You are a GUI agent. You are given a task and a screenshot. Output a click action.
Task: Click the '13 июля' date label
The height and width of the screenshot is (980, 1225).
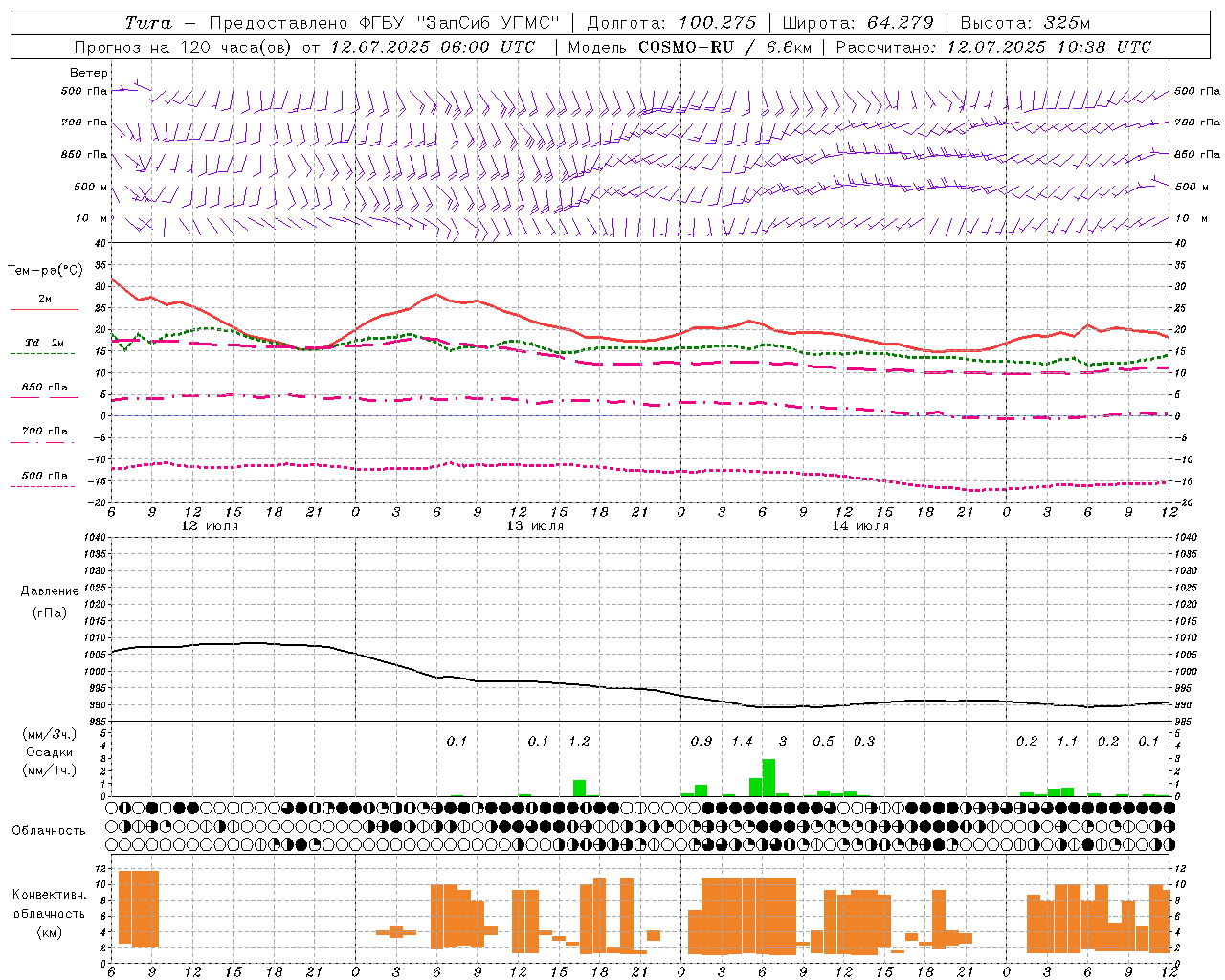point(535,526)
